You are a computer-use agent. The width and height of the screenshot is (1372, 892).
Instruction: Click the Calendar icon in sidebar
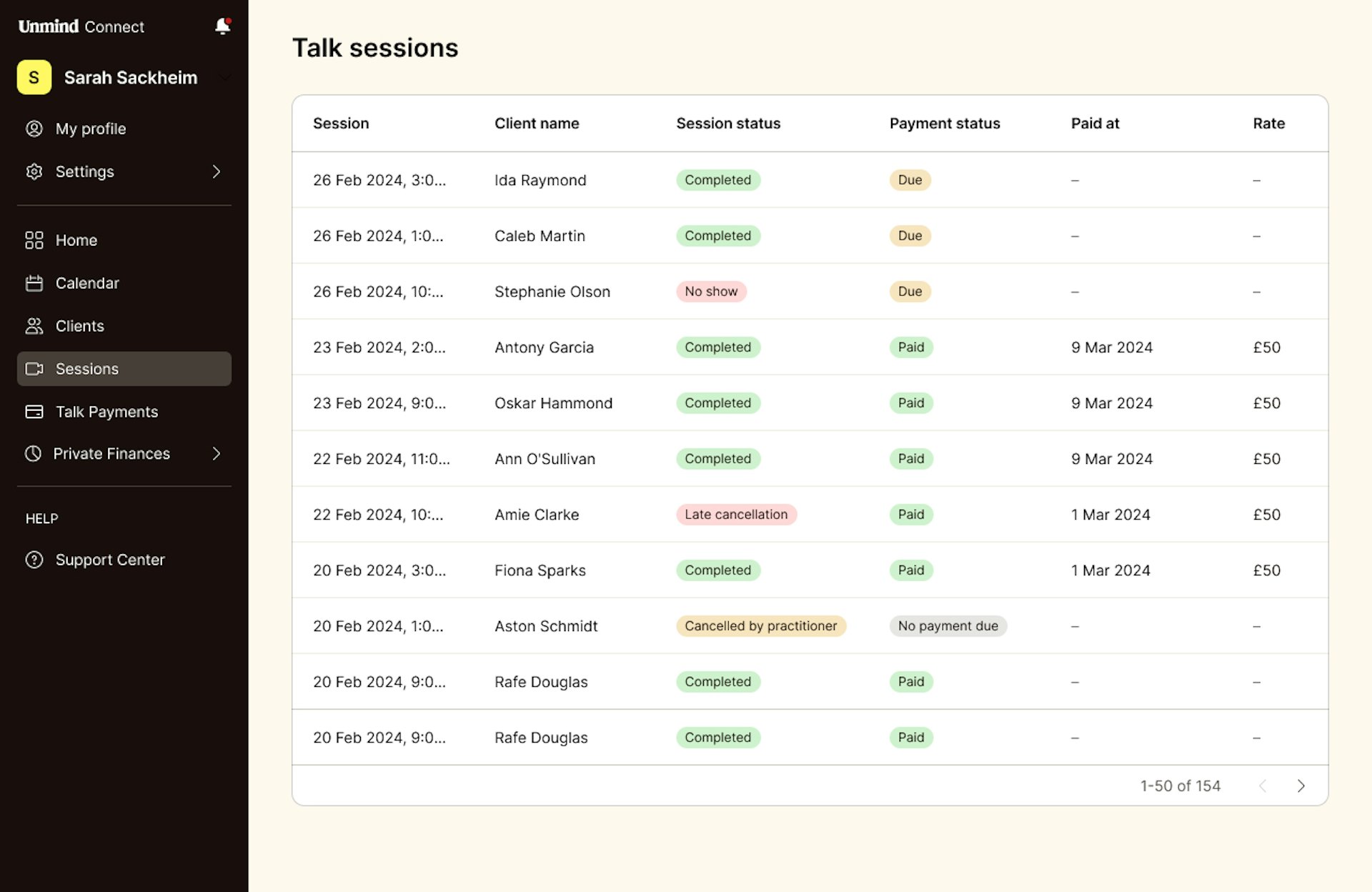click(34, 283)
